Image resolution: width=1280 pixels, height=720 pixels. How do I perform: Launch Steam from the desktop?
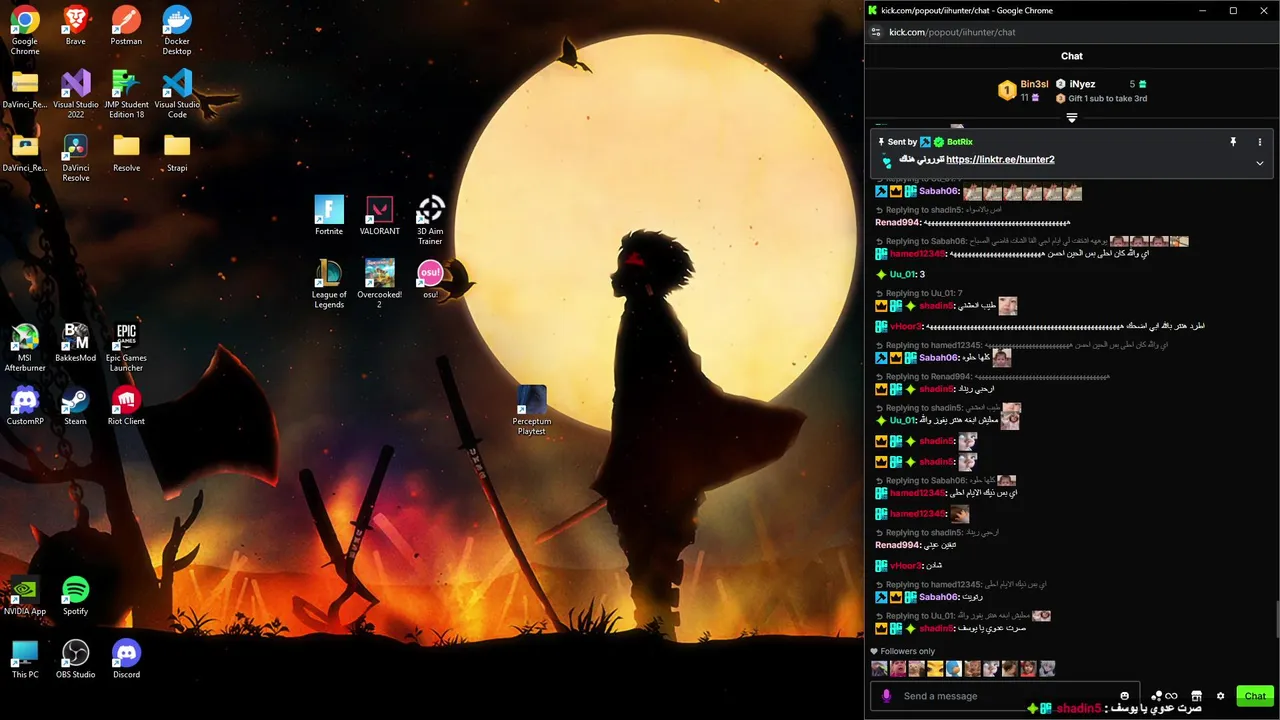point(75,406)
